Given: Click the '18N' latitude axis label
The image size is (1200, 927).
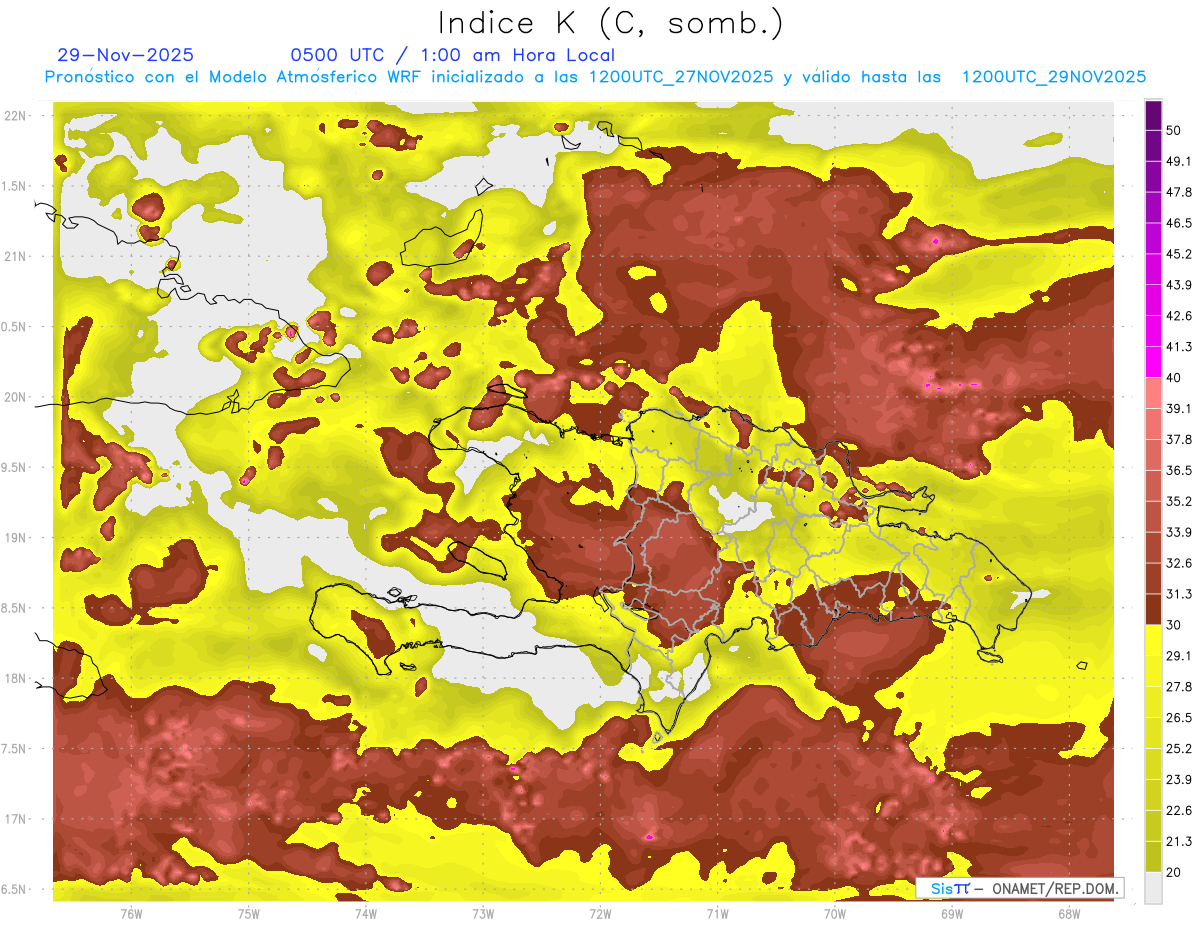Looking at the screenshot, I should coord(15,678).
